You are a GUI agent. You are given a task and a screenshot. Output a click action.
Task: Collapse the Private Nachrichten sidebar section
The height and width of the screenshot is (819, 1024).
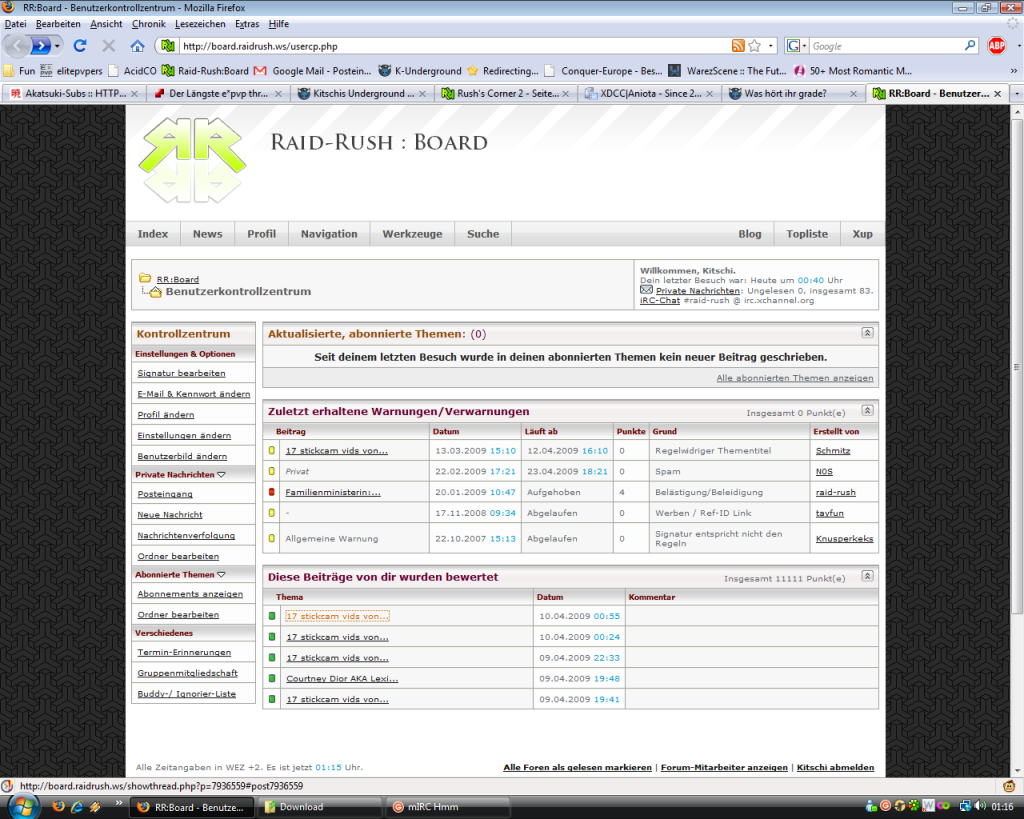(221, 474)
